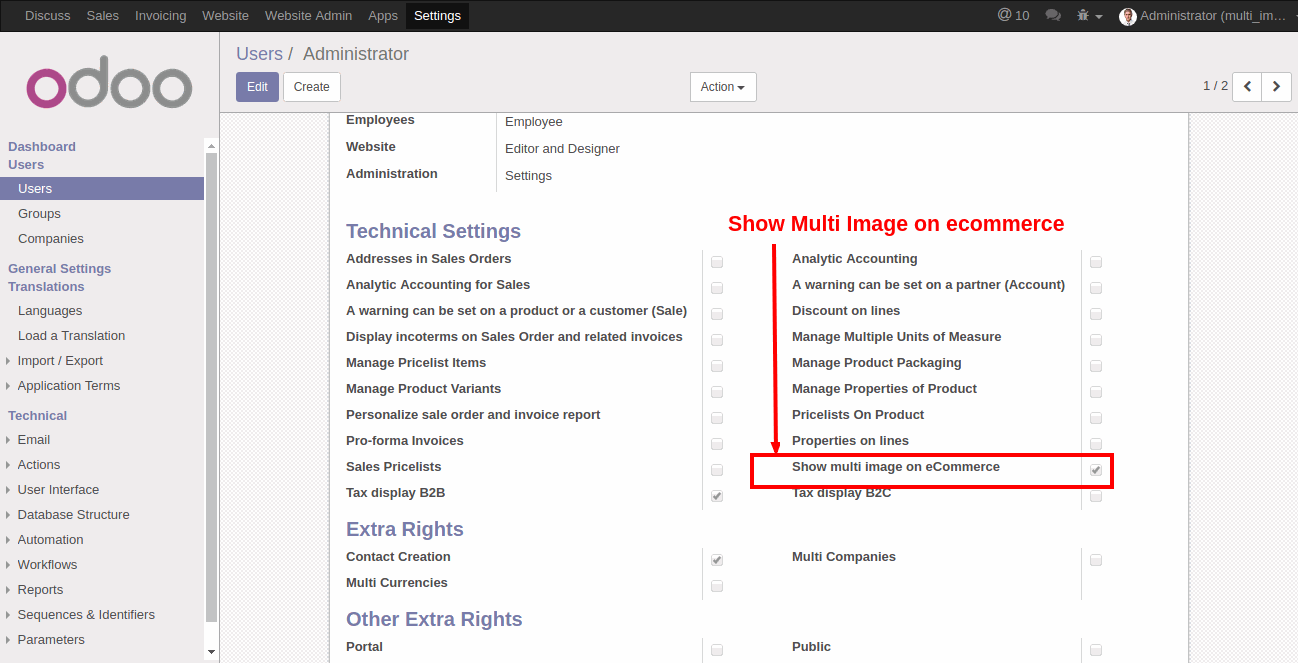Open the bug debug tools menu

1090,16
